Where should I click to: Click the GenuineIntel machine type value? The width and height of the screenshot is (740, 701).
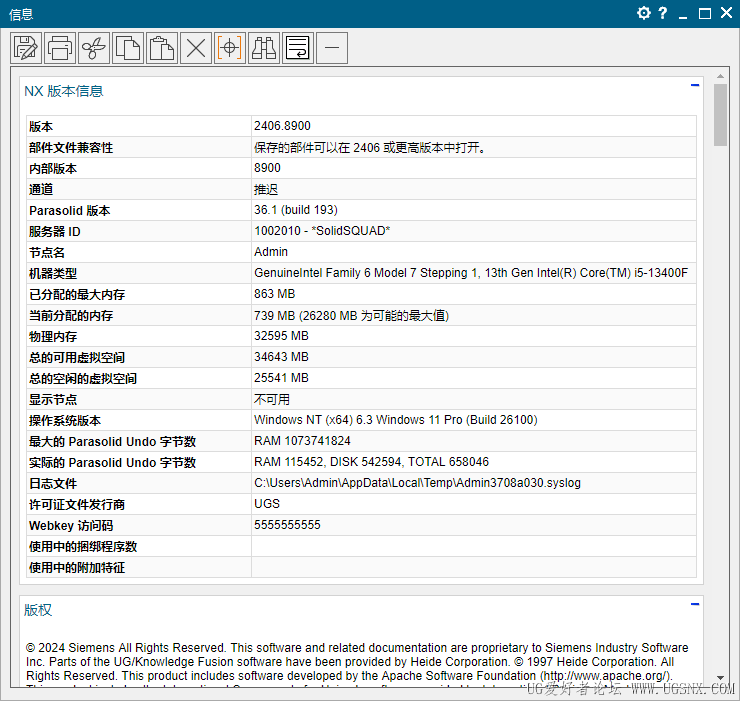coord(471,273)
